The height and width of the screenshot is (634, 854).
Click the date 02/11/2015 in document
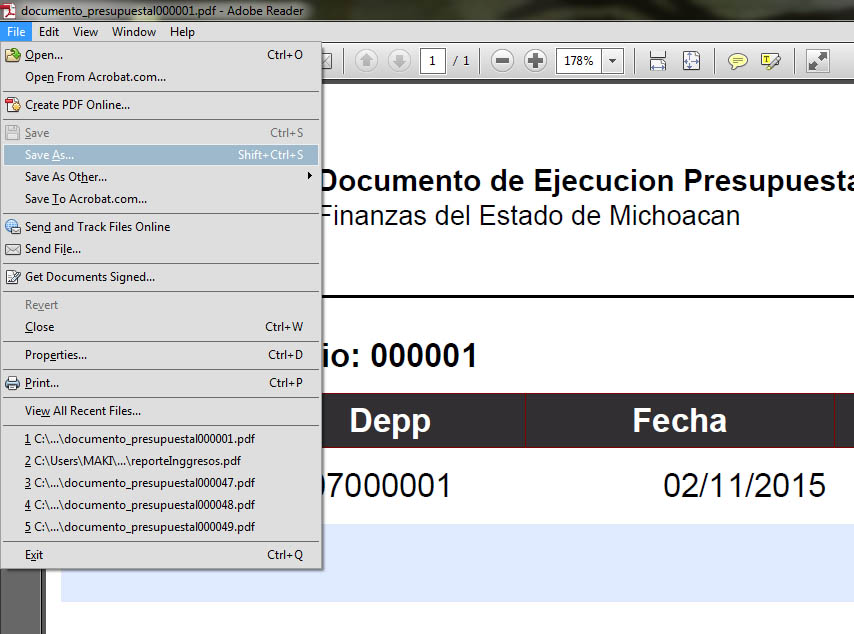(744, 485)
